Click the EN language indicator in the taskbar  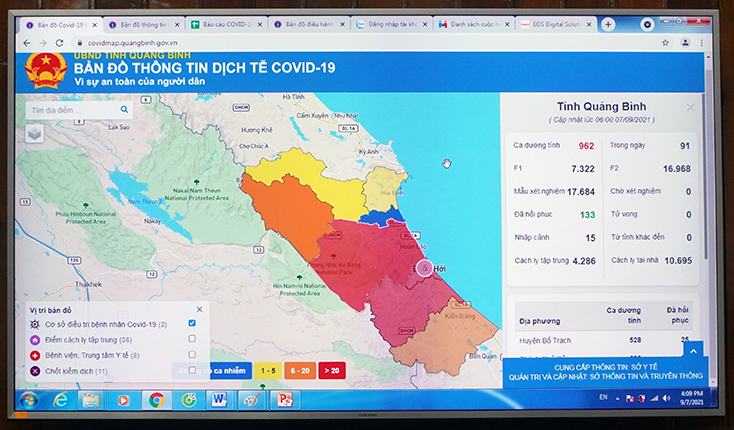(x=604, y=397)
